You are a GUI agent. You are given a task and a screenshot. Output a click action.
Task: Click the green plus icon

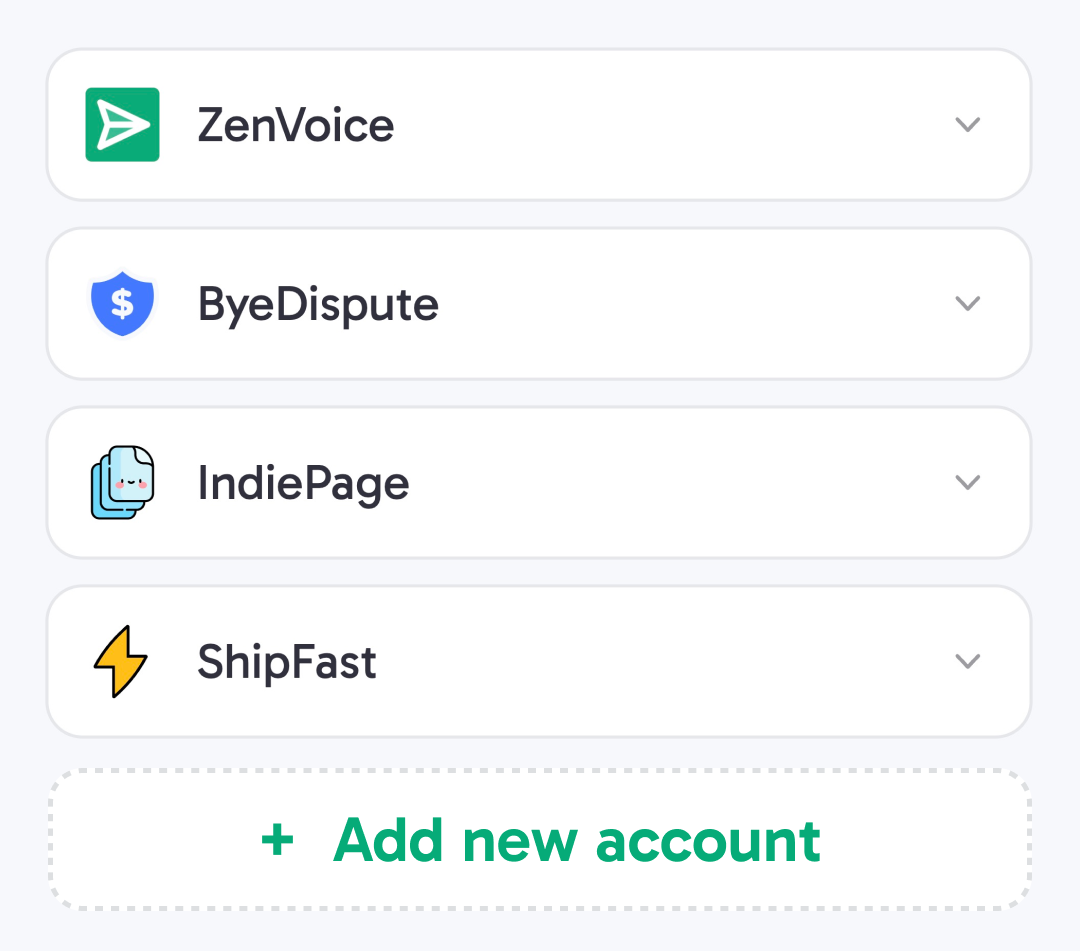coord(276,841)
